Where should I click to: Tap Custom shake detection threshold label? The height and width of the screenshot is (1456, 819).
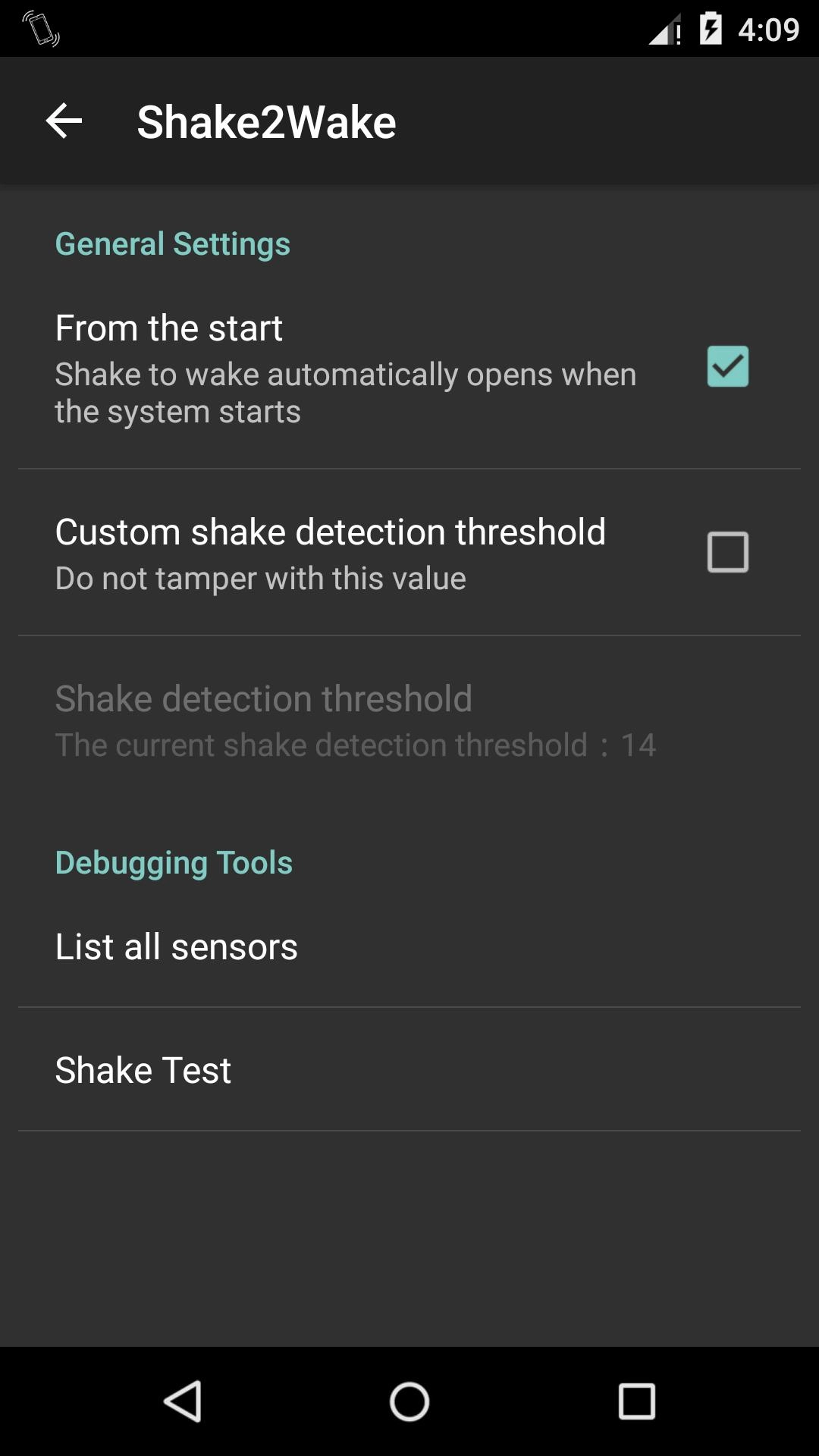331,532
